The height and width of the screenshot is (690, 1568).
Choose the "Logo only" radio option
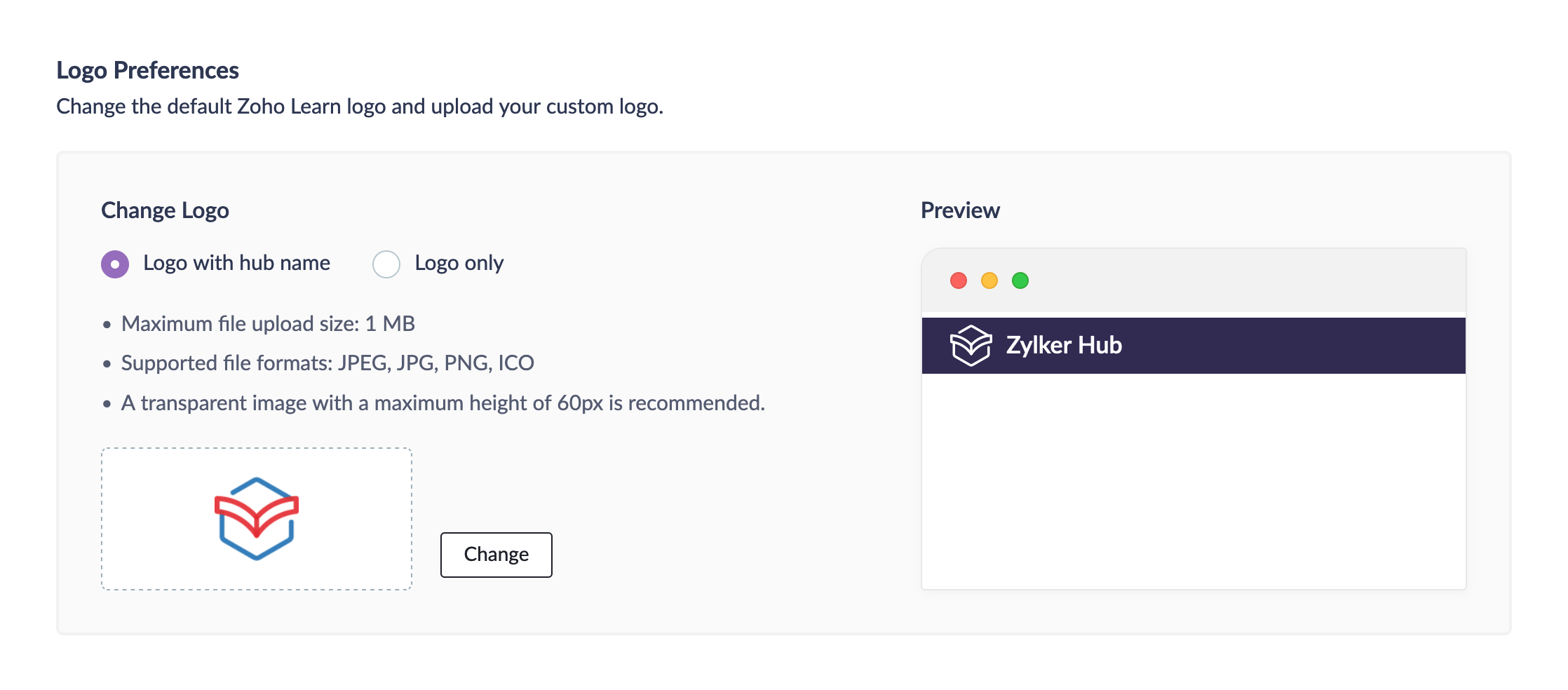coord(386,264)
